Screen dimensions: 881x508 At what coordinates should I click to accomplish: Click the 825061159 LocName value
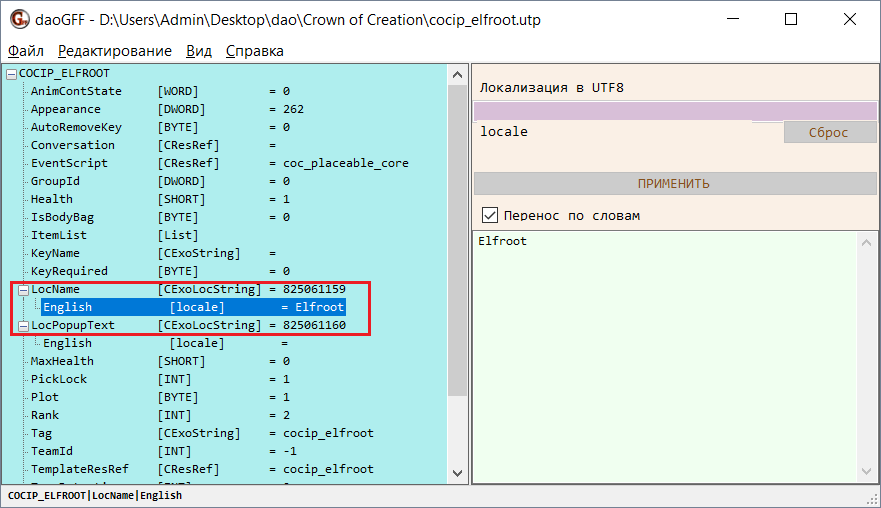point(314,289)
